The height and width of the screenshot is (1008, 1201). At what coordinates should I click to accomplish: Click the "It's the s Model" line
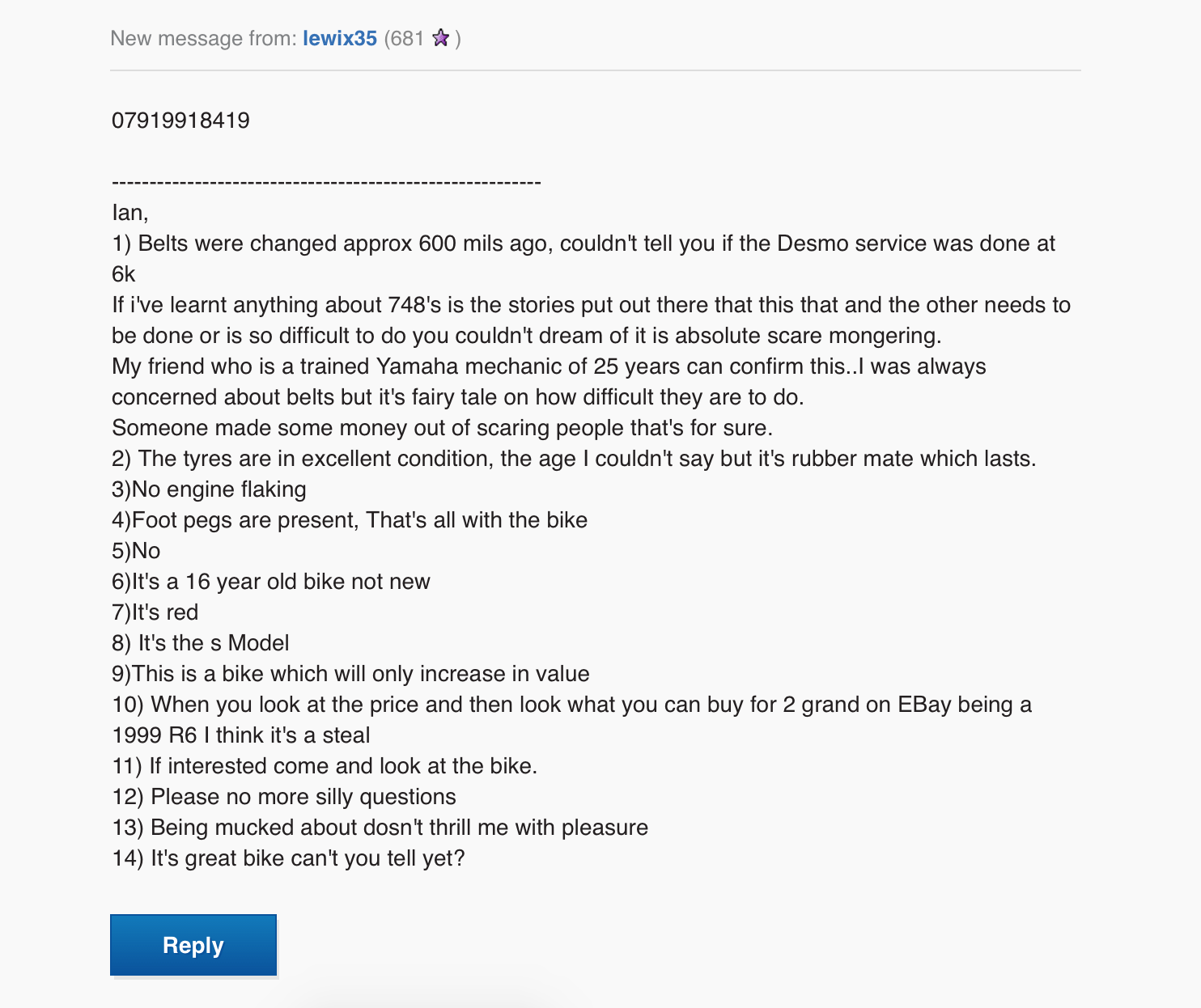200,643
